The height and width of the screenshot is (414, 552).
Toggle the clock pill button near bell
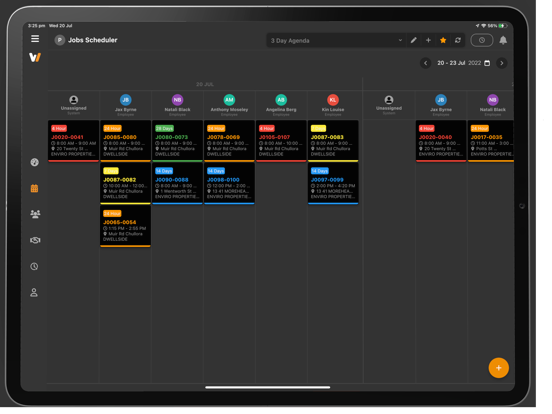482,40
